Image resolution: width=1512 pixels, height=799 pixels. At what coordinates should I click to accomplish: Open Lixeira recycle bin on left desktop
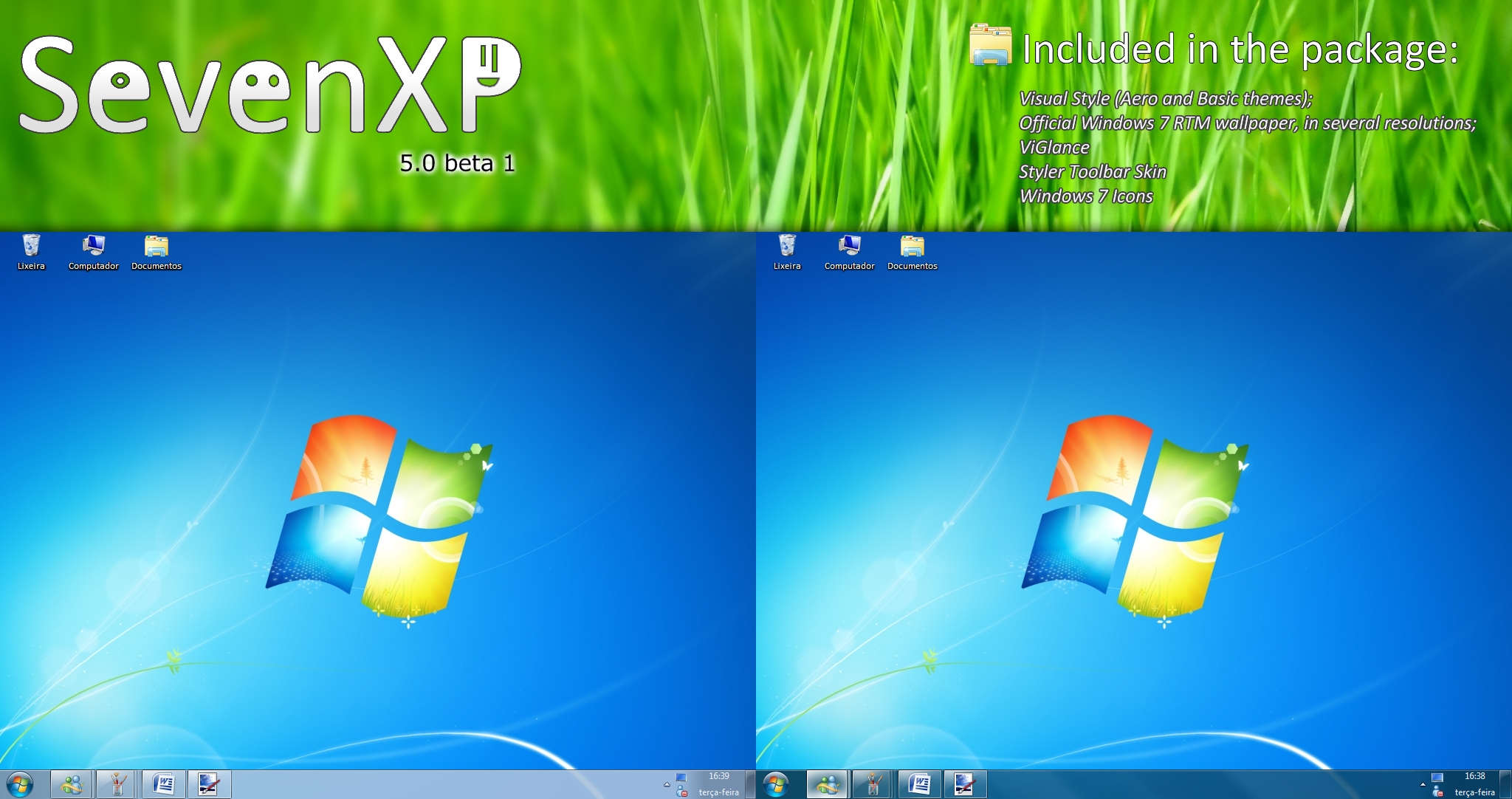[31, 253]
